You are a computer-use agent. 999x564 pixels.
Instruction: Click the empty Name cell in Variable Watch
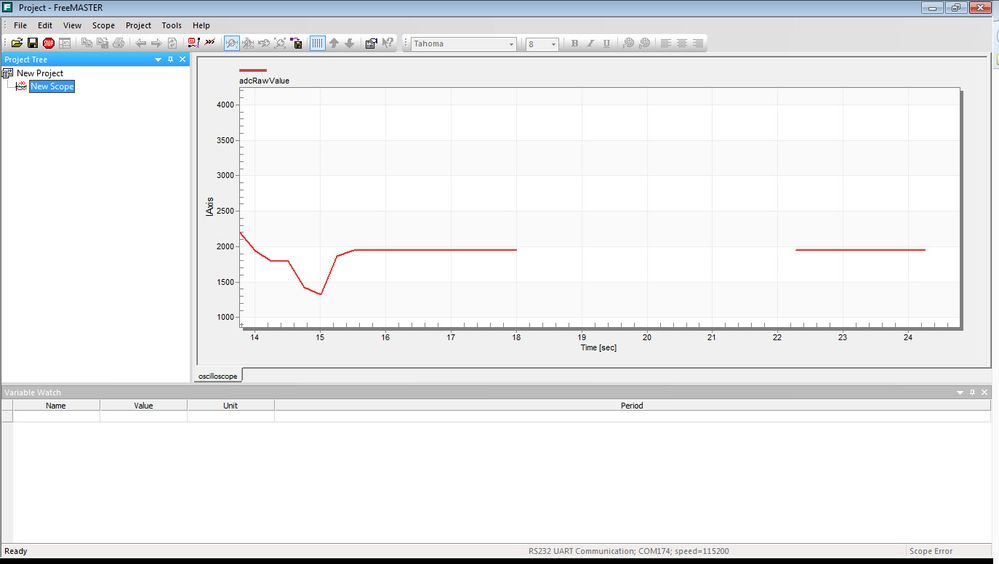56,416
